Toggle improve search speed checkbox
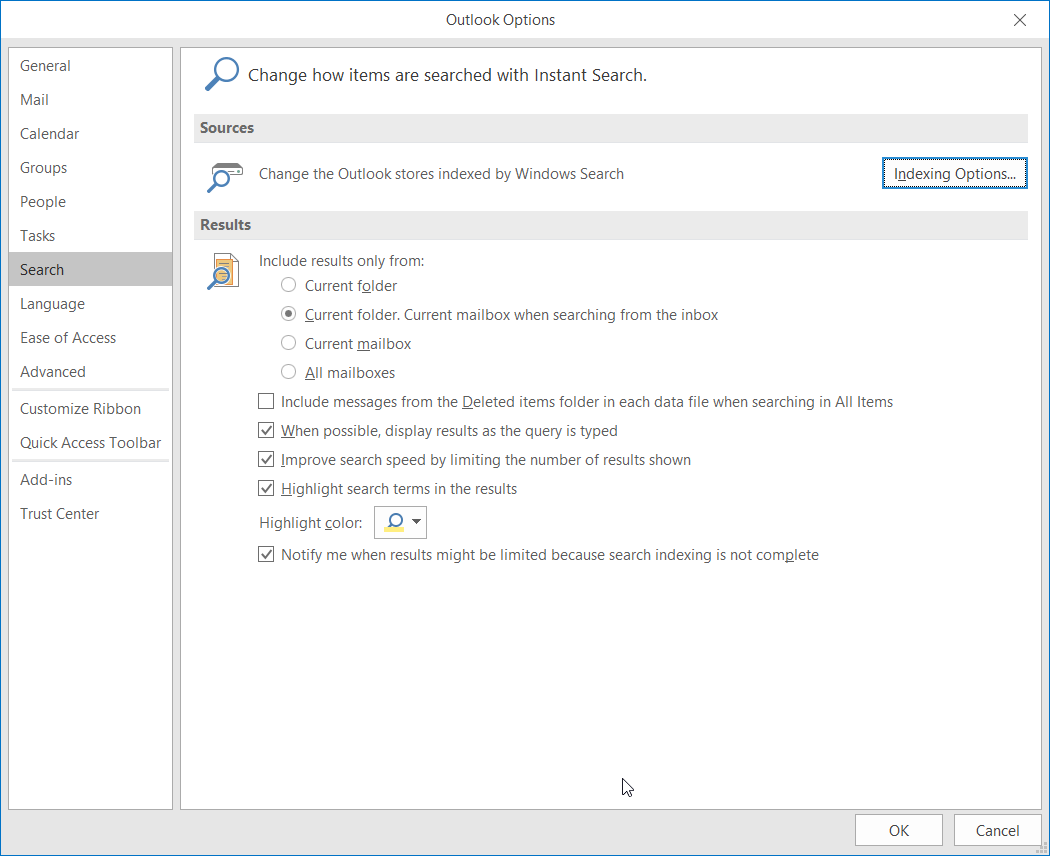1050x856 pixels. click(x=267, y=459)
